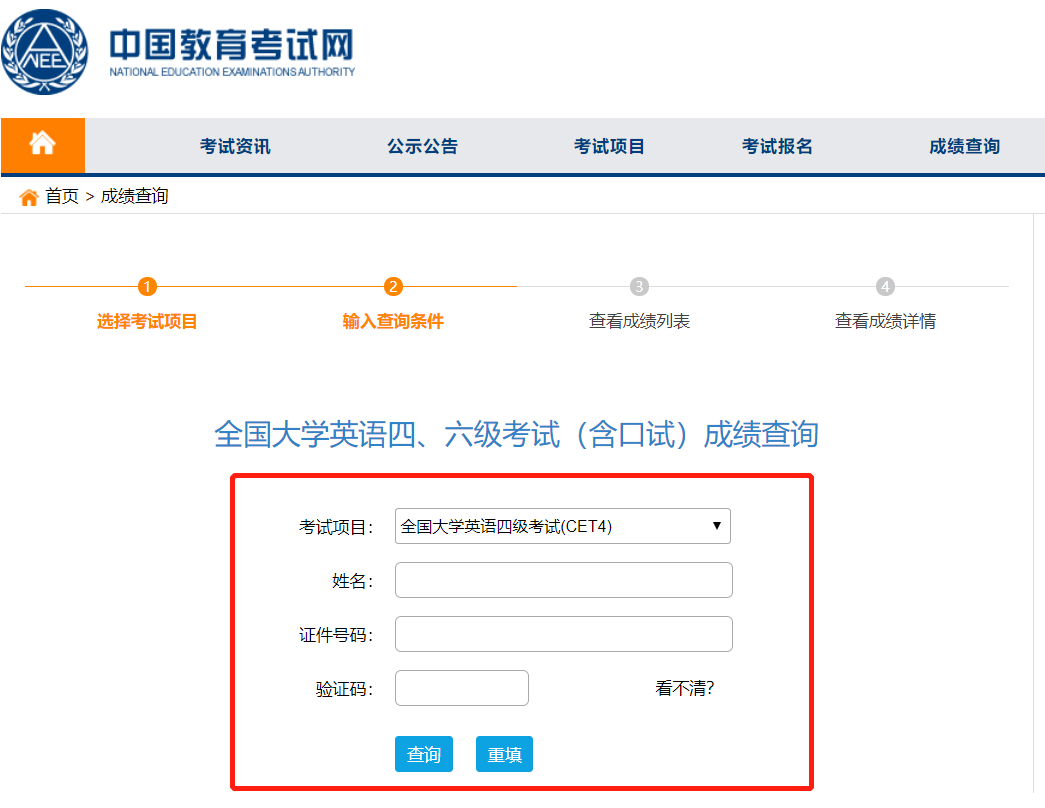Click the 重填 reset button
Screen dimensions: 1045x808
click(x=504, y=754)
